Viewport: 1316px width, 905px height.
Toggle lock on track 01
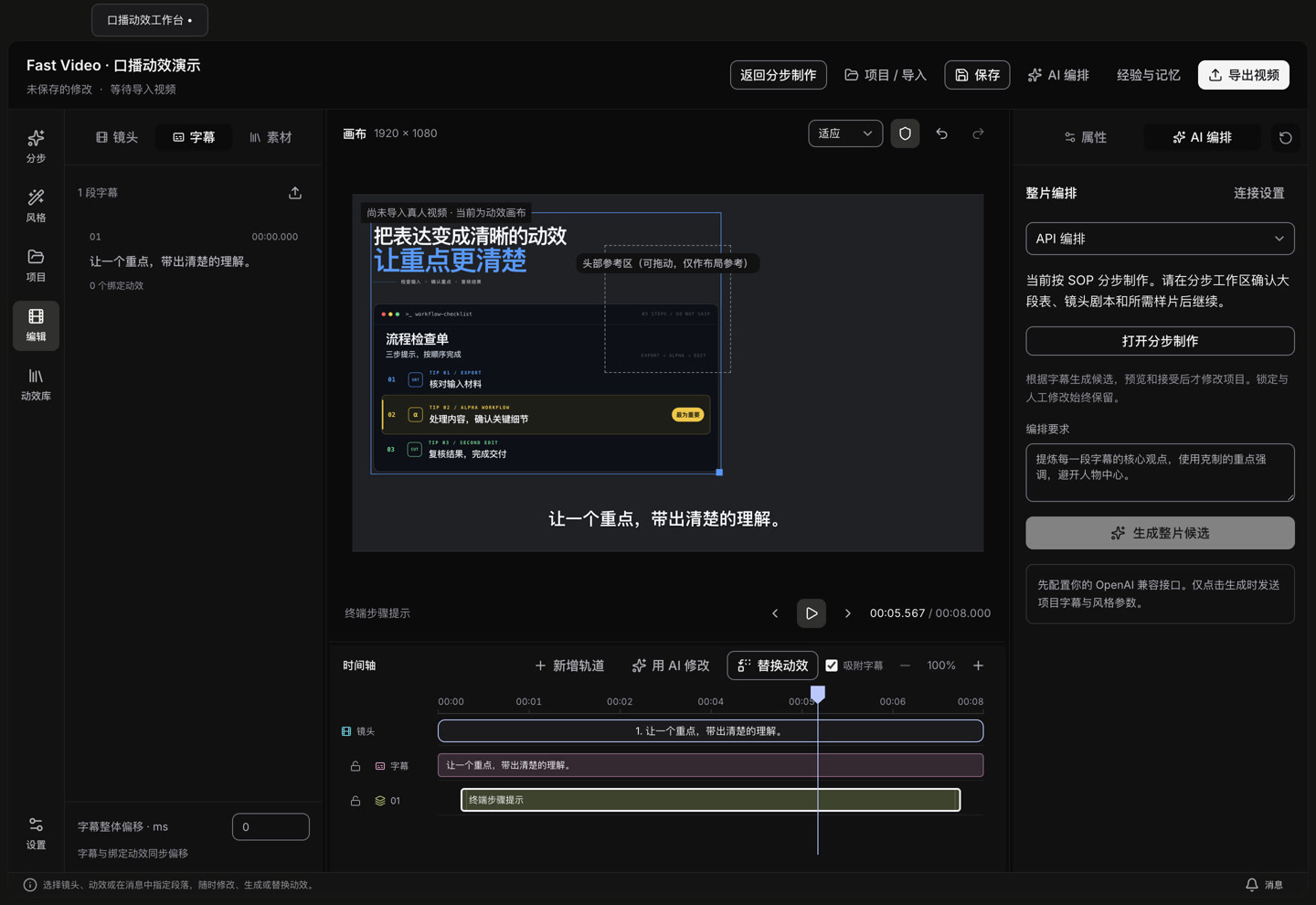point(356,801)
